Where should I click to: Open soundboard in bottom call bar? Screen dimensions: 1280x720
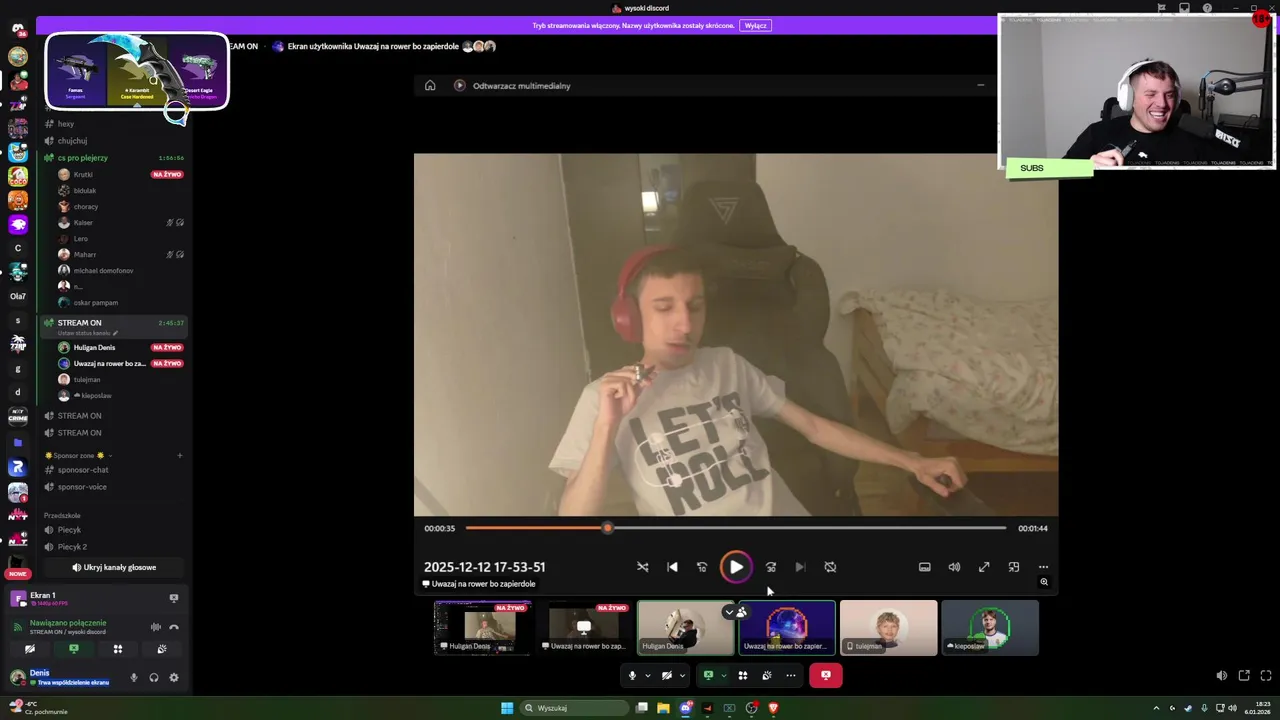coord(767,675)
